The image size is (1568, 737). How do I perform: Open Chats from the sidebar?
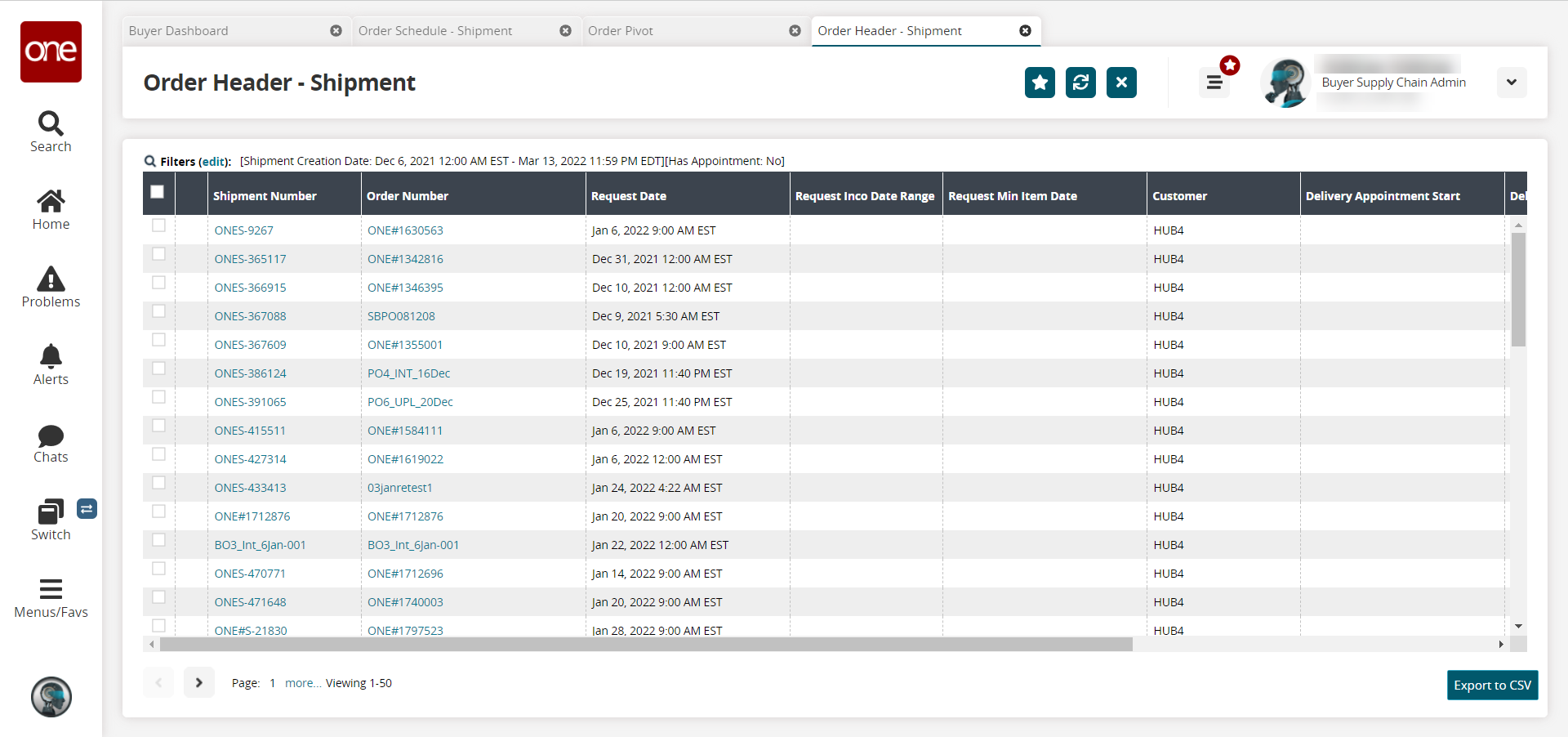tap(51, 444)
